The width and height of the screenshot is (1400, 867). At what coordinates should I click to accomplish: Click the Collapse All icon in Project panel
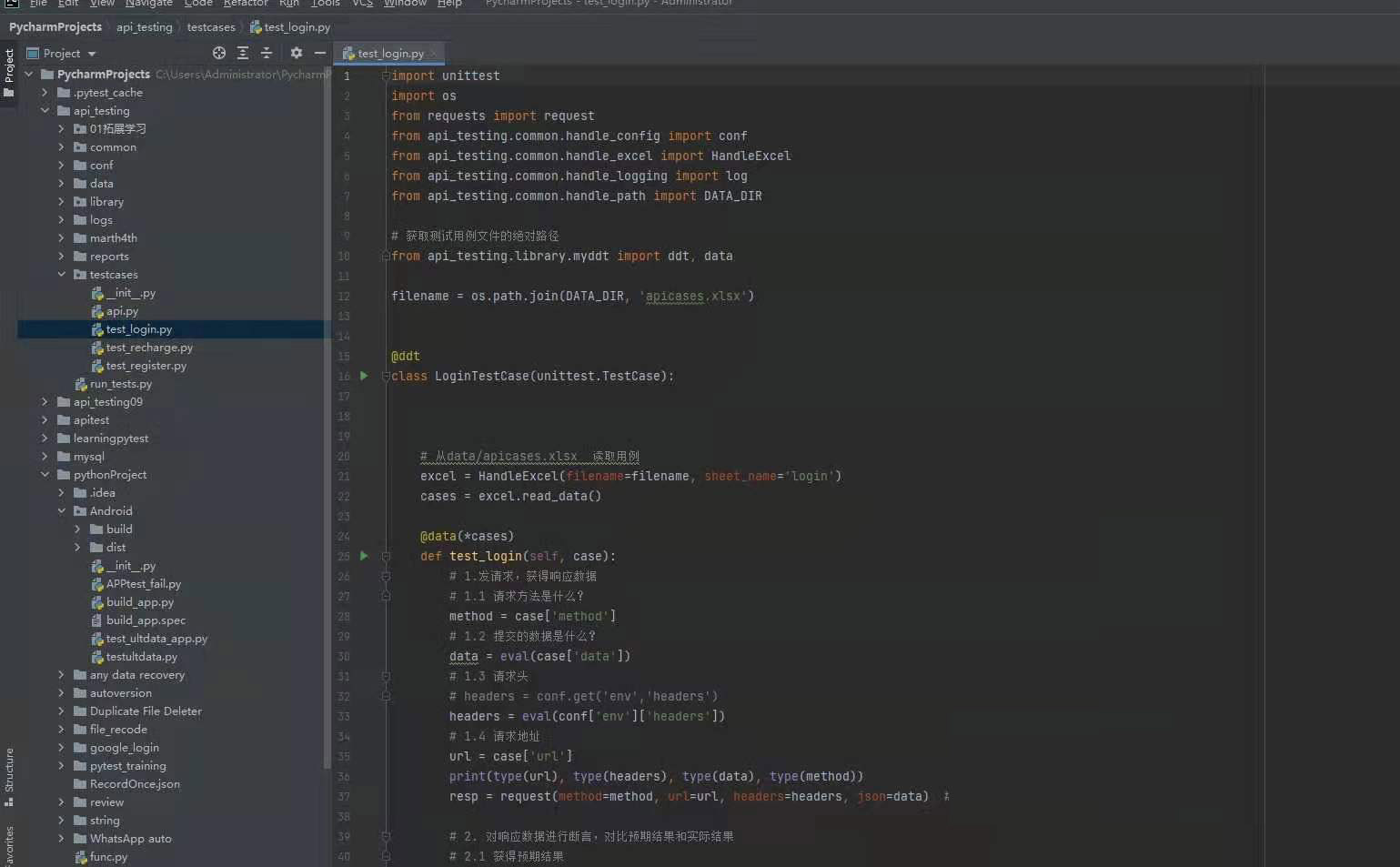(267, 53)
